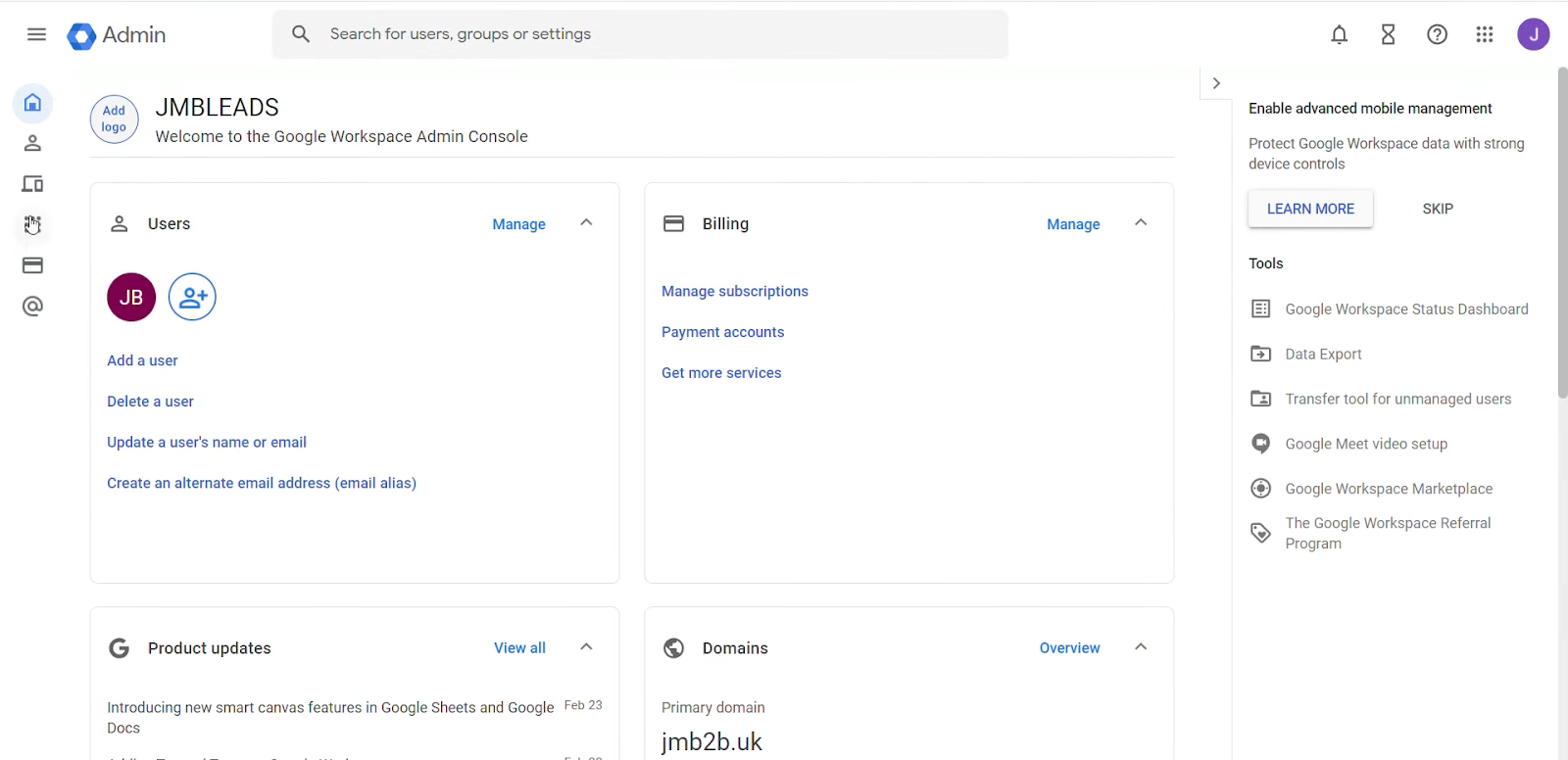
Task: Open tasks hourglass icon
Action: (1388, 35)
